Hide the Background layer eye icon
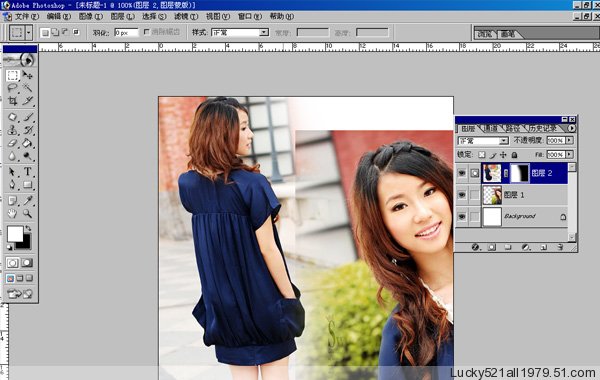This screenshot has height=380, width=600. (x=462, y=217)
